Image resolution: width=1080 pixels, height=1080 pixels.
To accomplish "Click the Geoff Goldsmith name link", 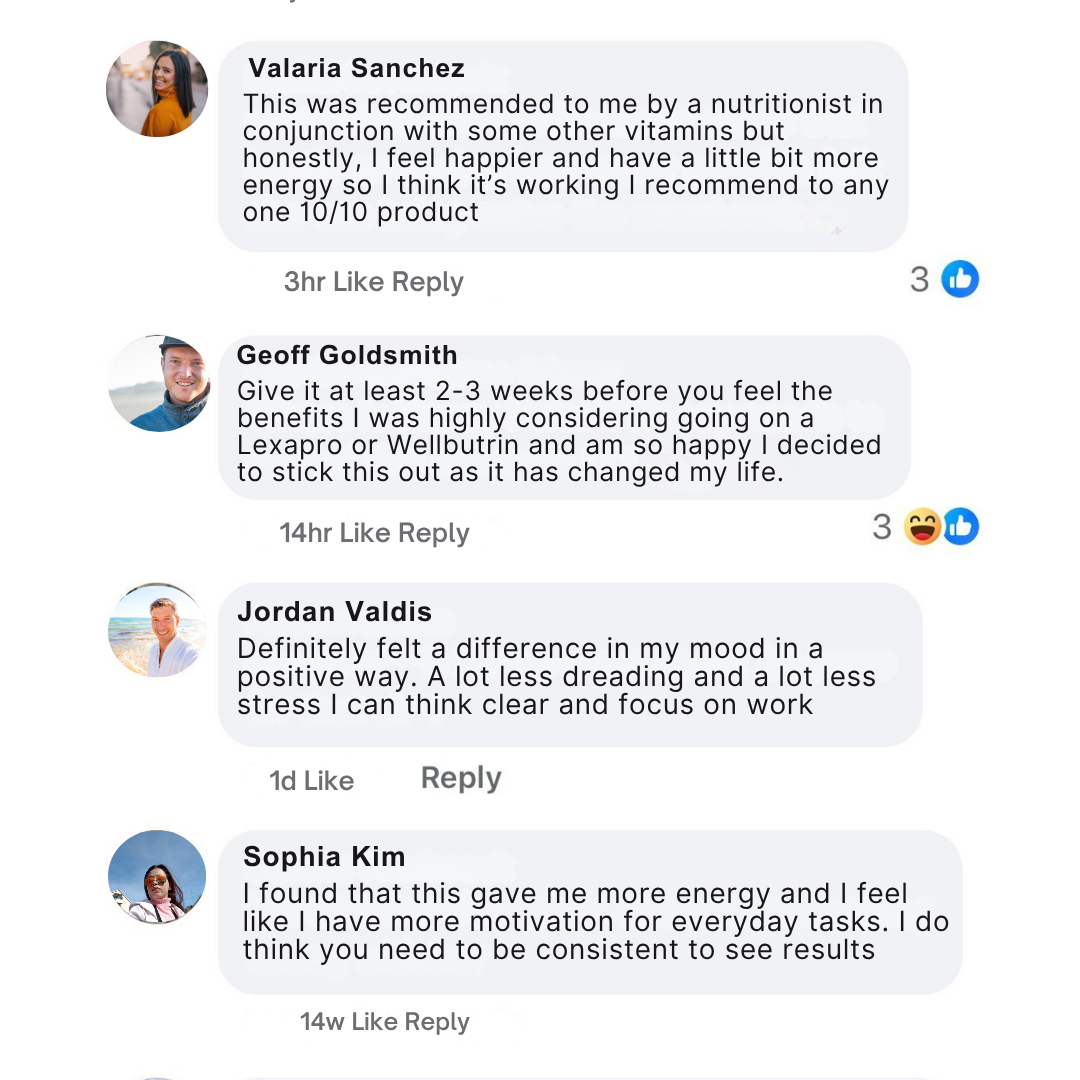I will (x=347, y=355).
